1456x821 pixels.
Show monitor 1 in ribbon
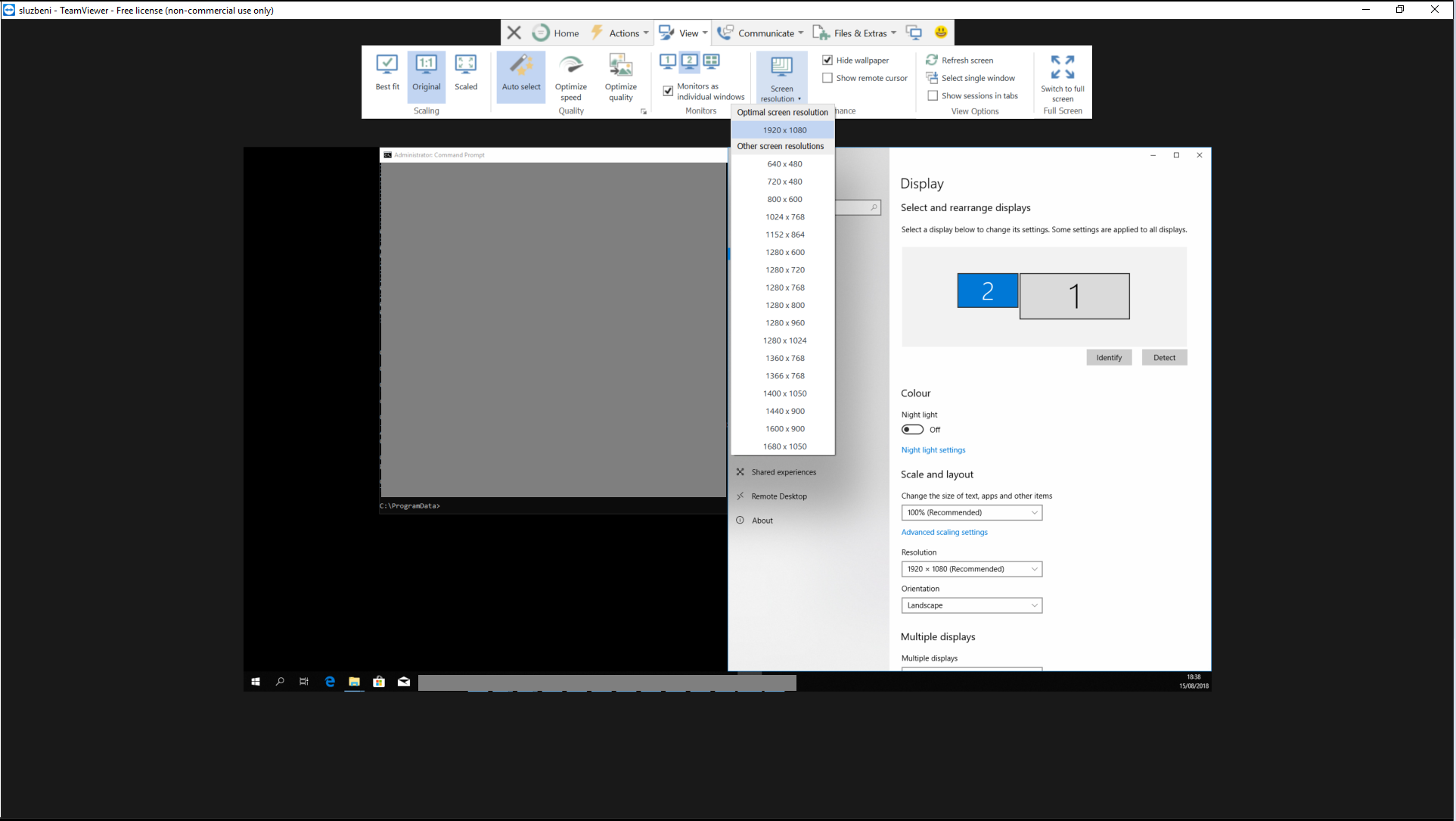(668, 61)
